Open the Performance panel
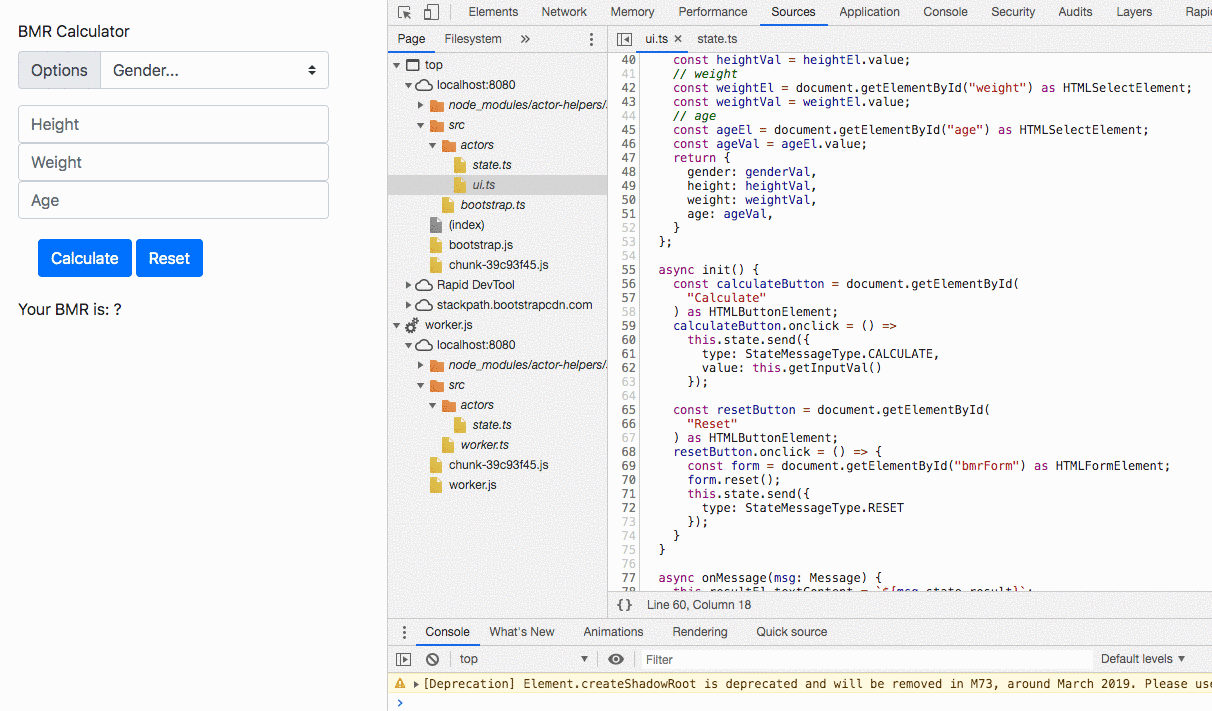 713,12
